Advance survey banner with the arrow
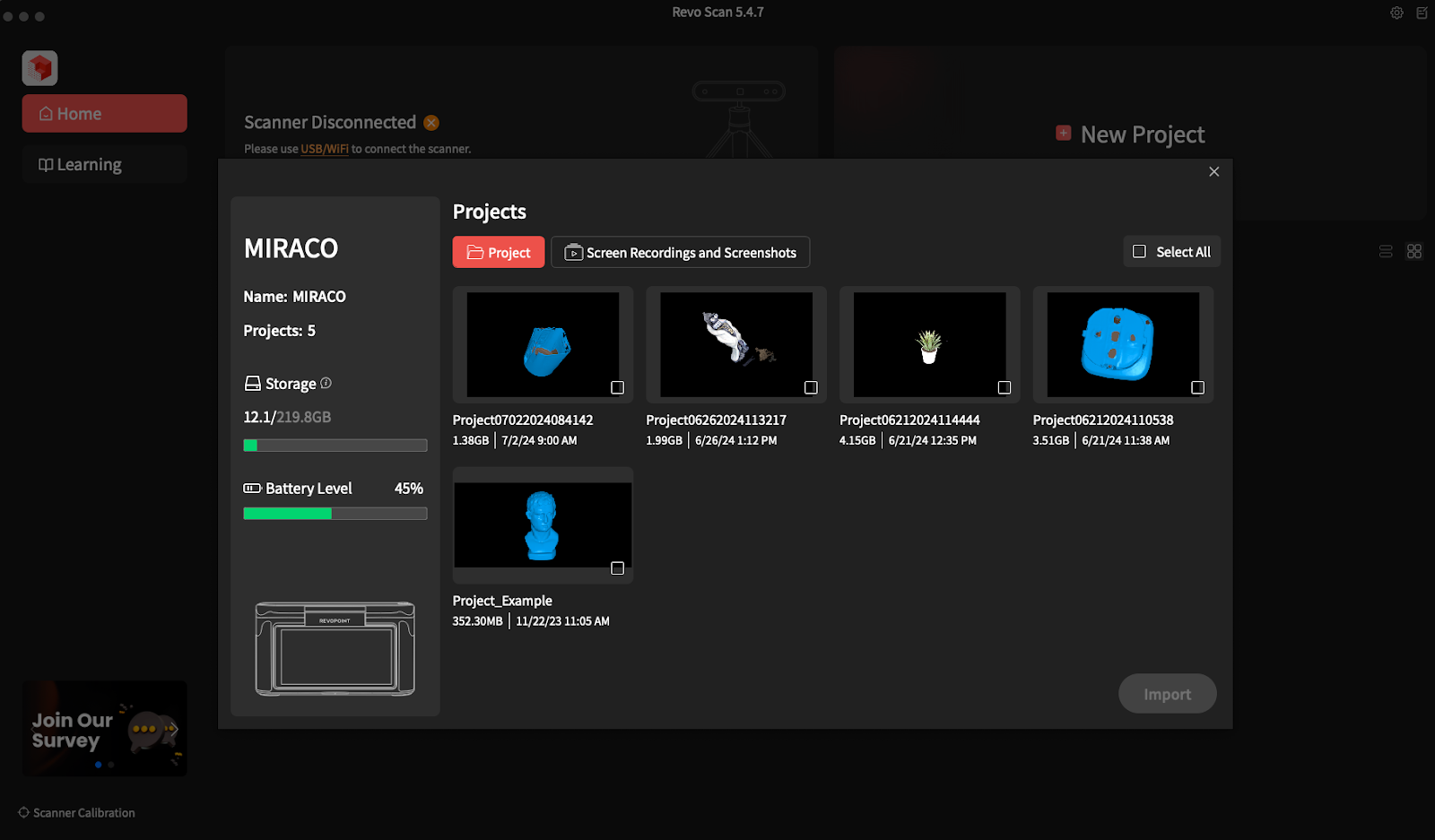1435x840 pixels. (174, 730)
